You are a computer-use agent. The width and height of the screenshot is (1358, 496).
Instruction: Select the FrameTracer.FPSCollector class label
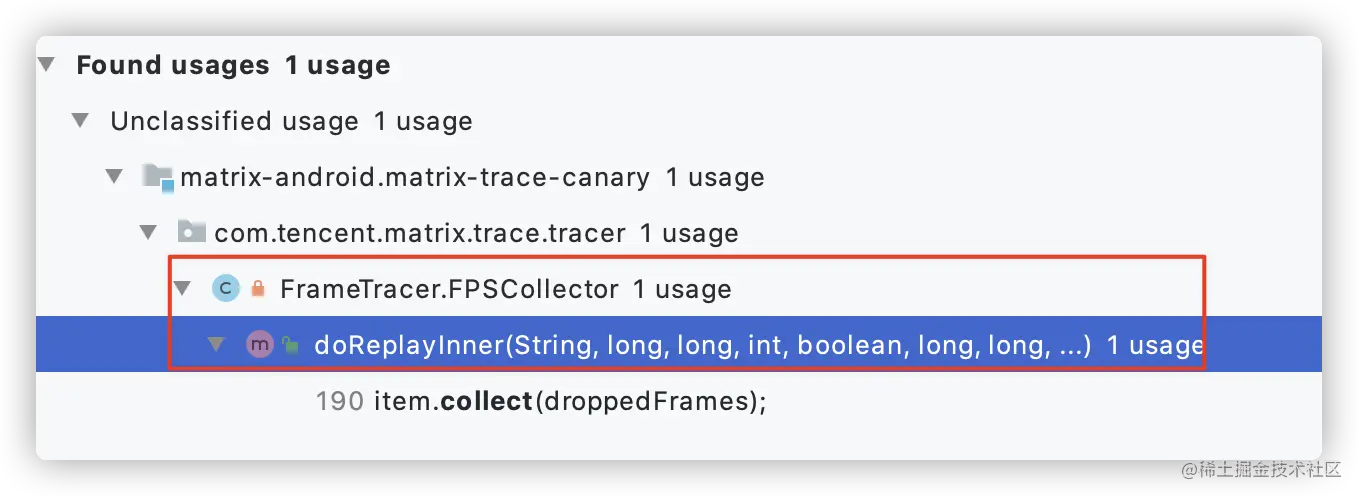449,290
